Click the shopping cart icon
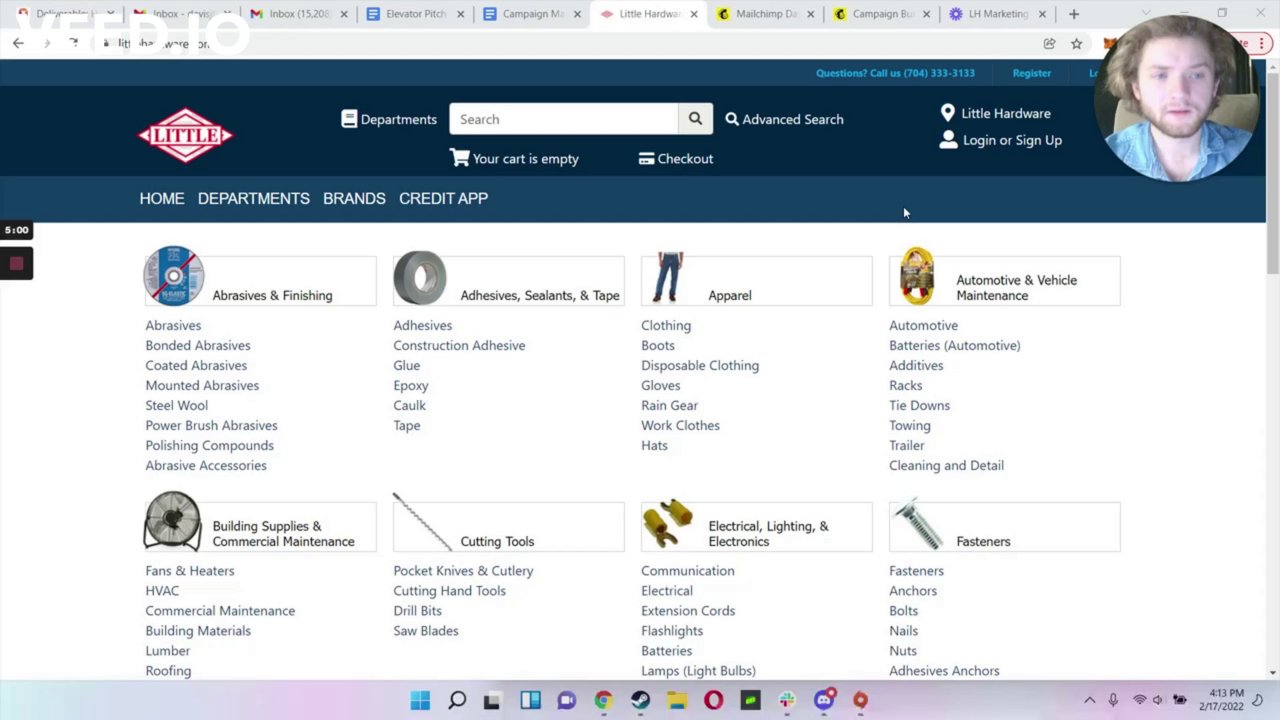Screen dimensions: 1280x720 click(x=459, y=157)
